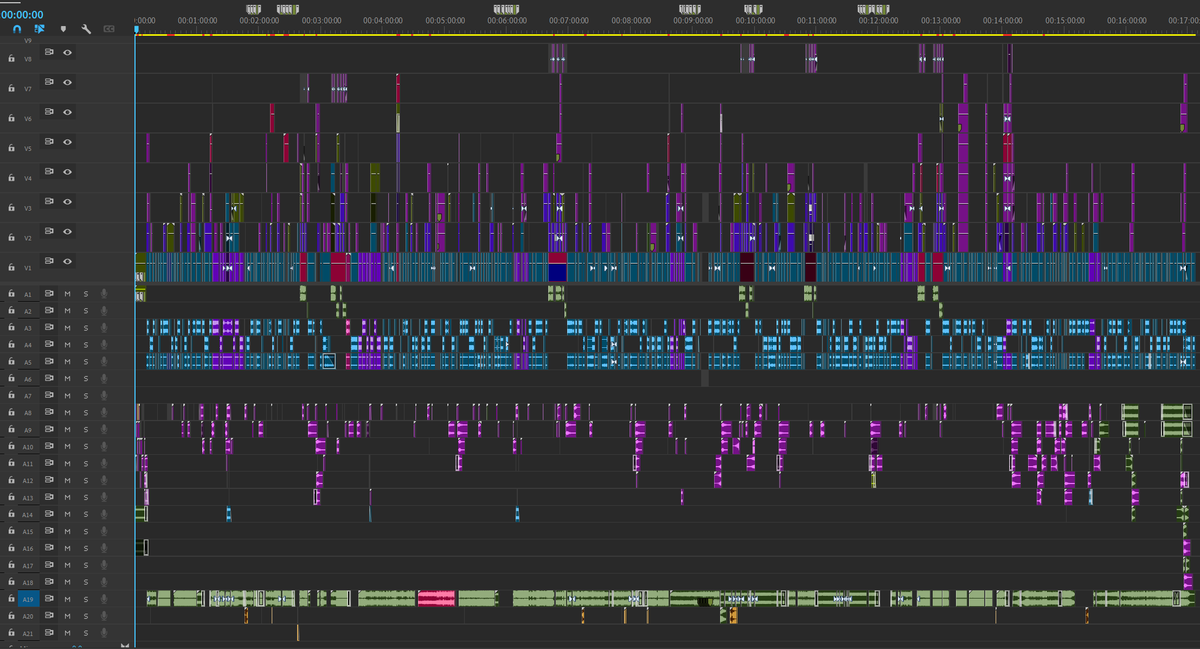Click voice-over record mic on A8
Viewport: 1200px width, 649px height.
click(x=104, y=412)
